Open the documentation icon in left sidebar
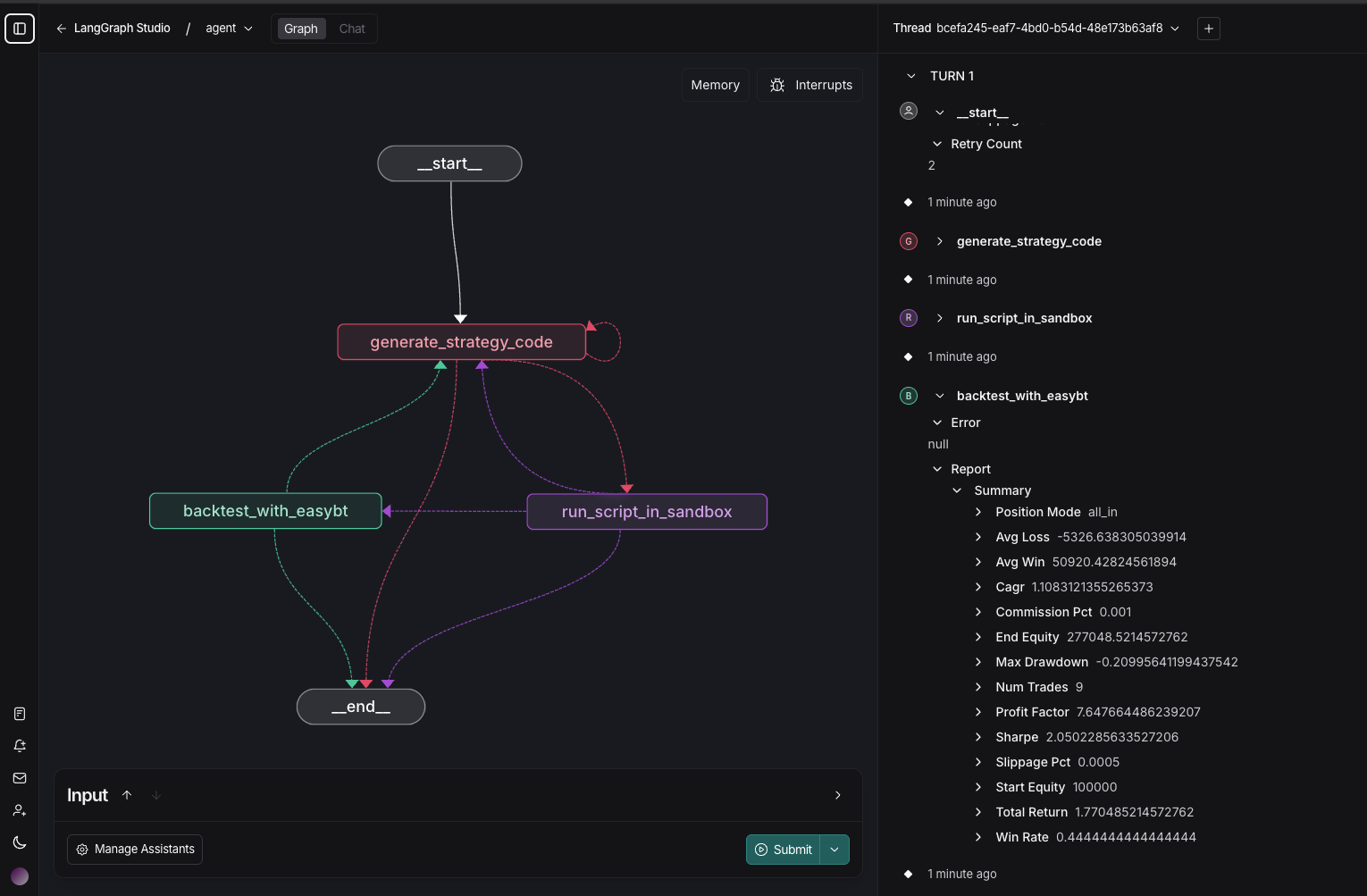Viewport: 1367px width, 896px height. point(20,714)
